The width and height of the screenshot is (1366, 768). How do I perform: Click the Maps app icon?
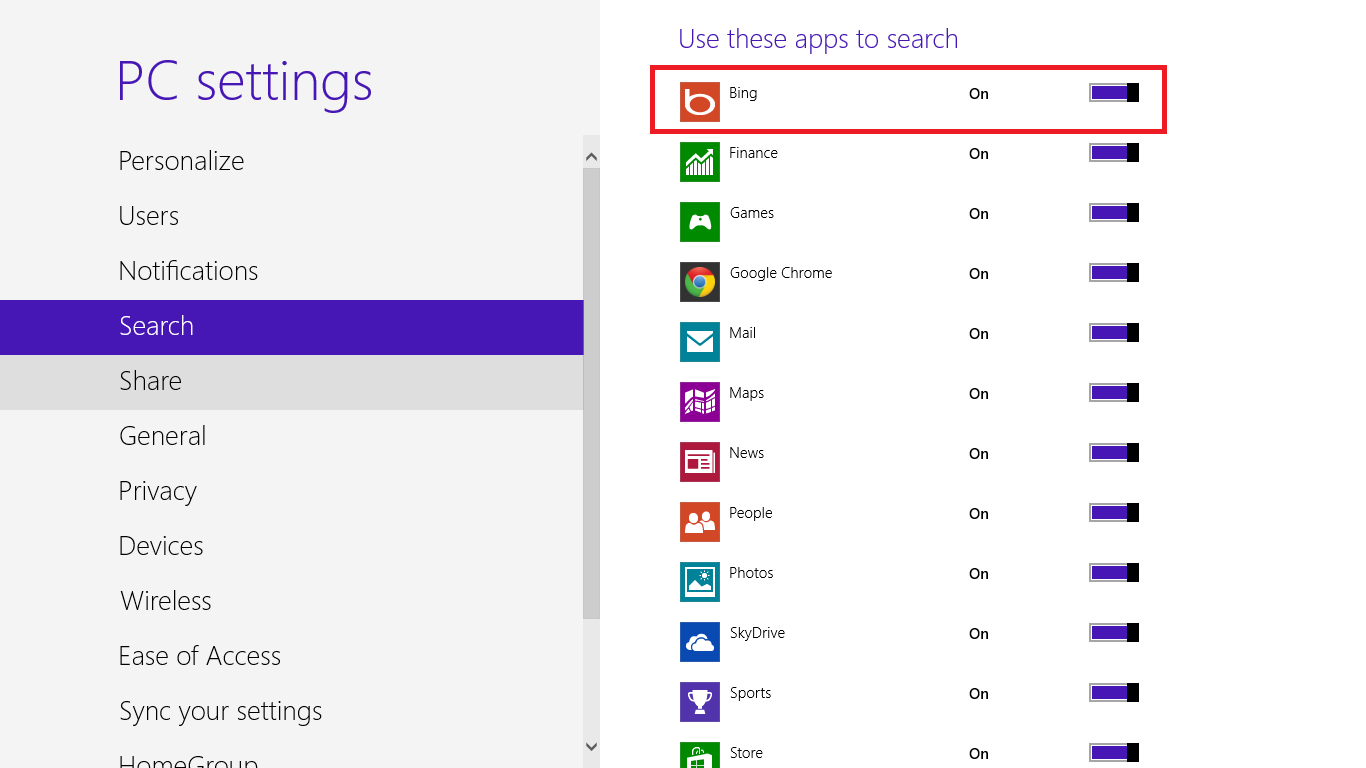click(700, 402)
